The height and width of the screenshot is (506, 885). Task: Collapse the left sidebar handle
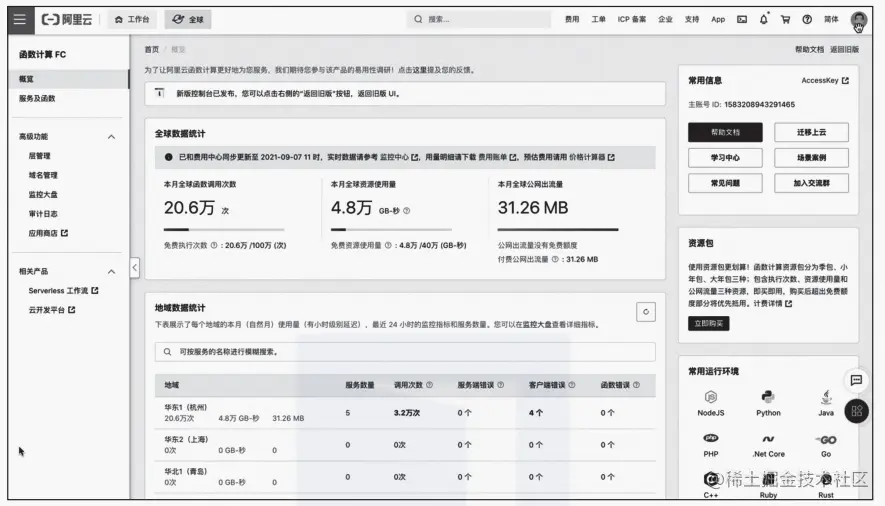click(134, 267)
